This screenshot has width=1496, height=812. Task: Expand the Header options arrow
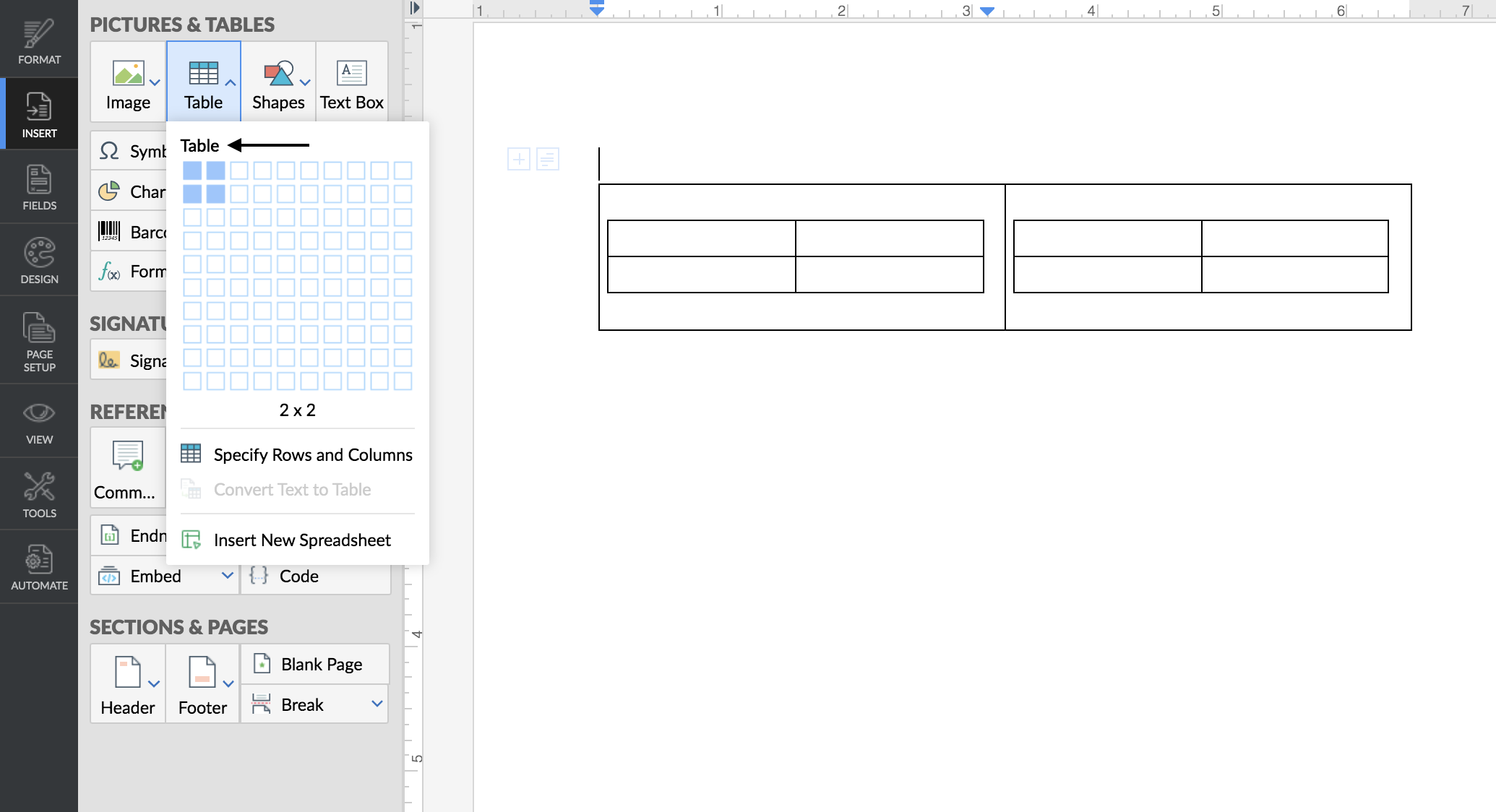[x=154, y=683]
